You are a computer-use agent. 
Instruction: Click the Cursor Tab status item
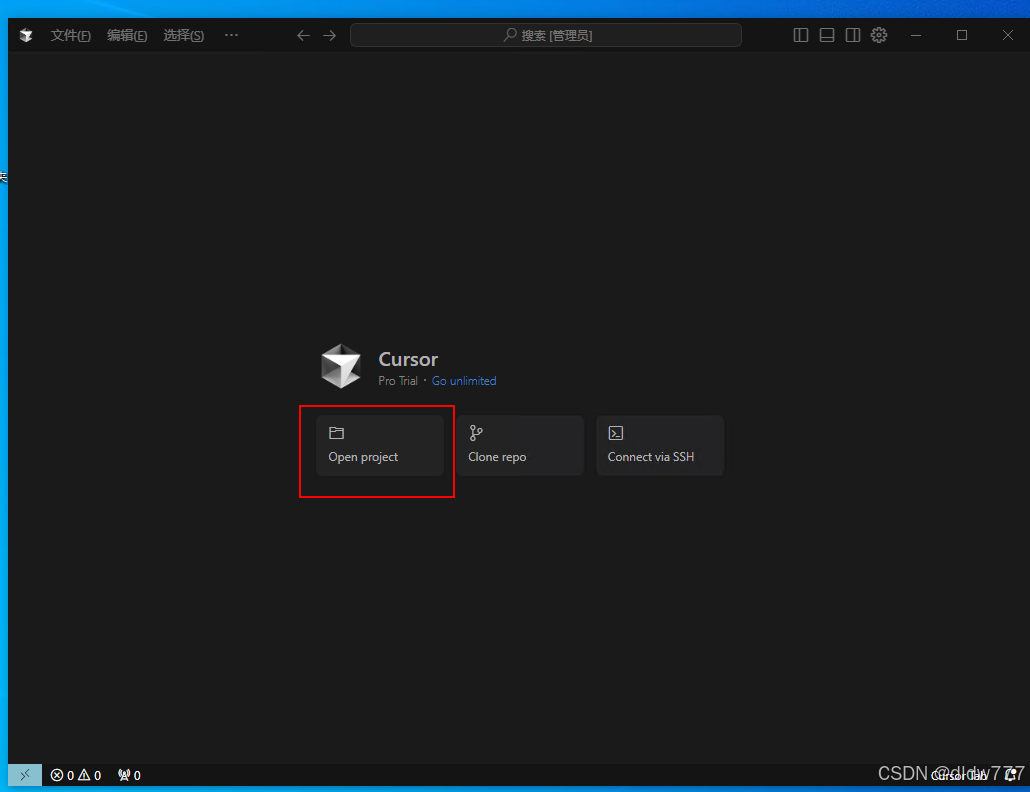coord(959,776)
